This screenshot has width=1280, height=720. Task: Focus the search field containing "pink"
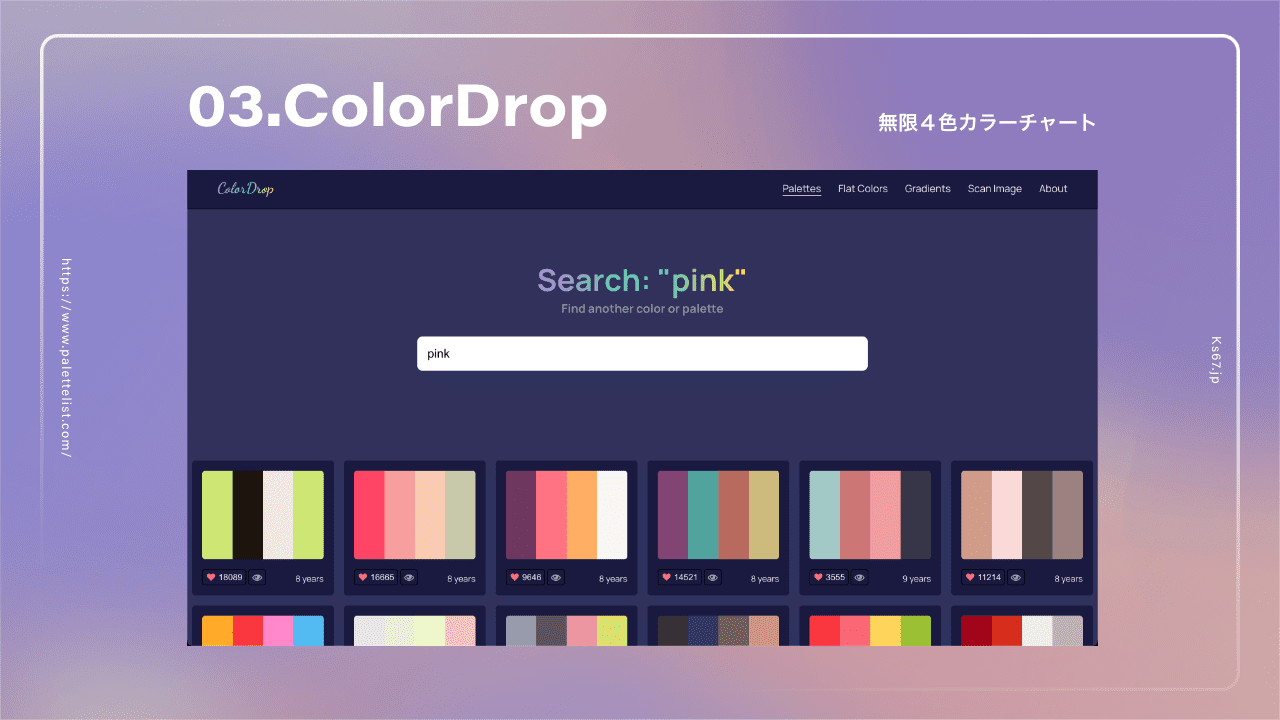click(642, 353)
